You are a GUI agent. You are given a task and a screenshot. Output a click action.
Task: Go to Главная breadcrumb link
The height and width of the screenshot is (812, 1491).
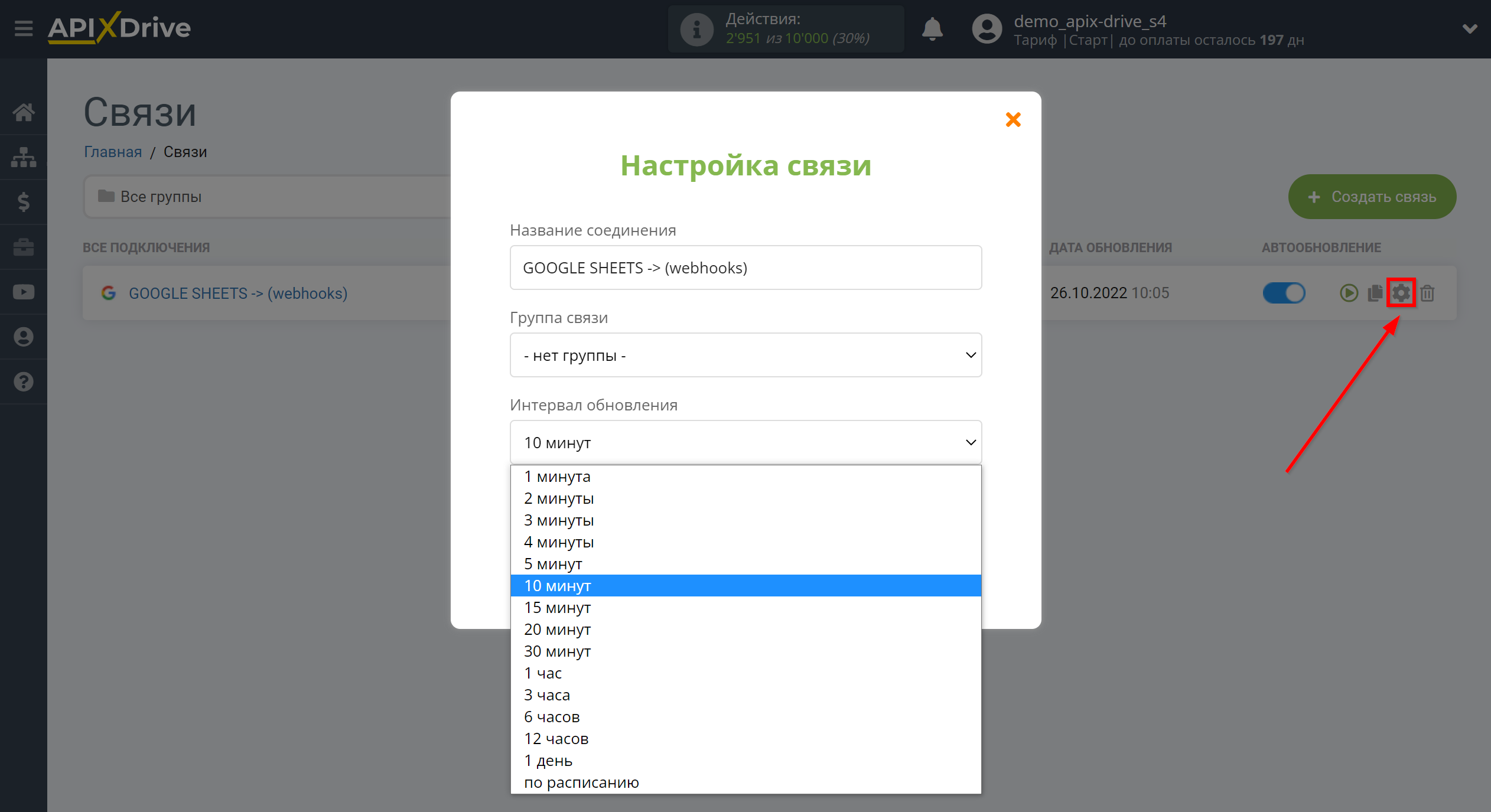(113, 152)
